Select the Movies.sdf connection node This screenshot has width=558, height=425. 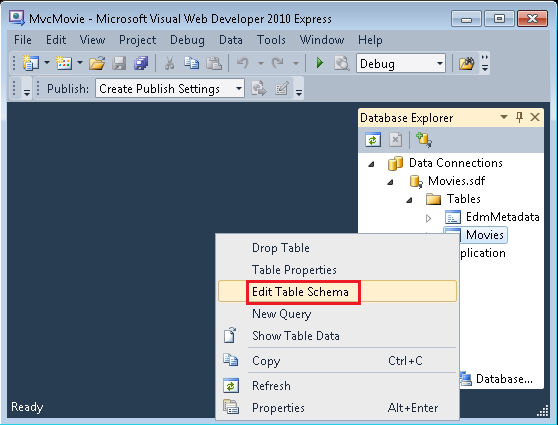(x=456, y=181)
